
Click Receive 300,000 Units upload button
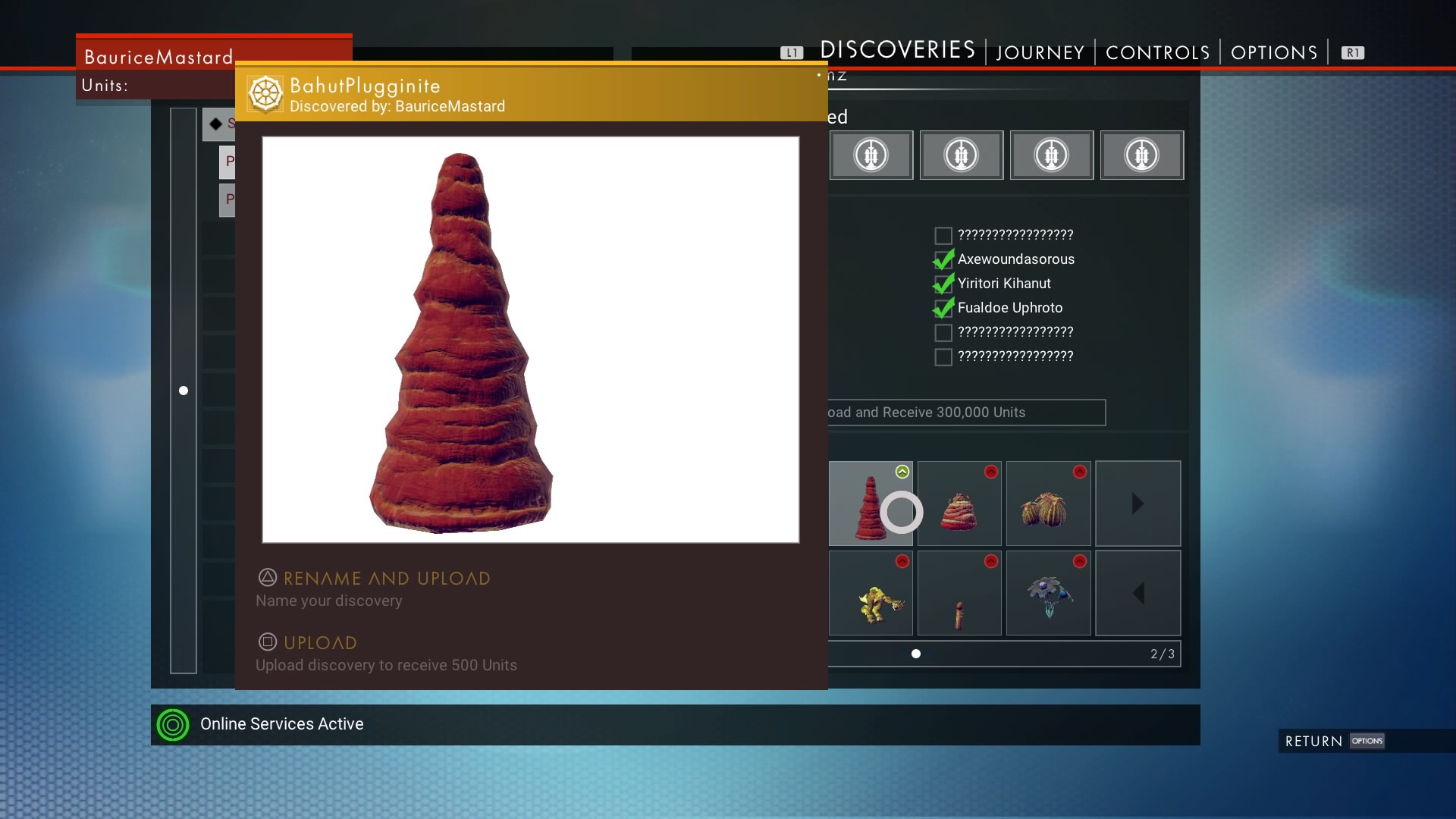[966, 413]
